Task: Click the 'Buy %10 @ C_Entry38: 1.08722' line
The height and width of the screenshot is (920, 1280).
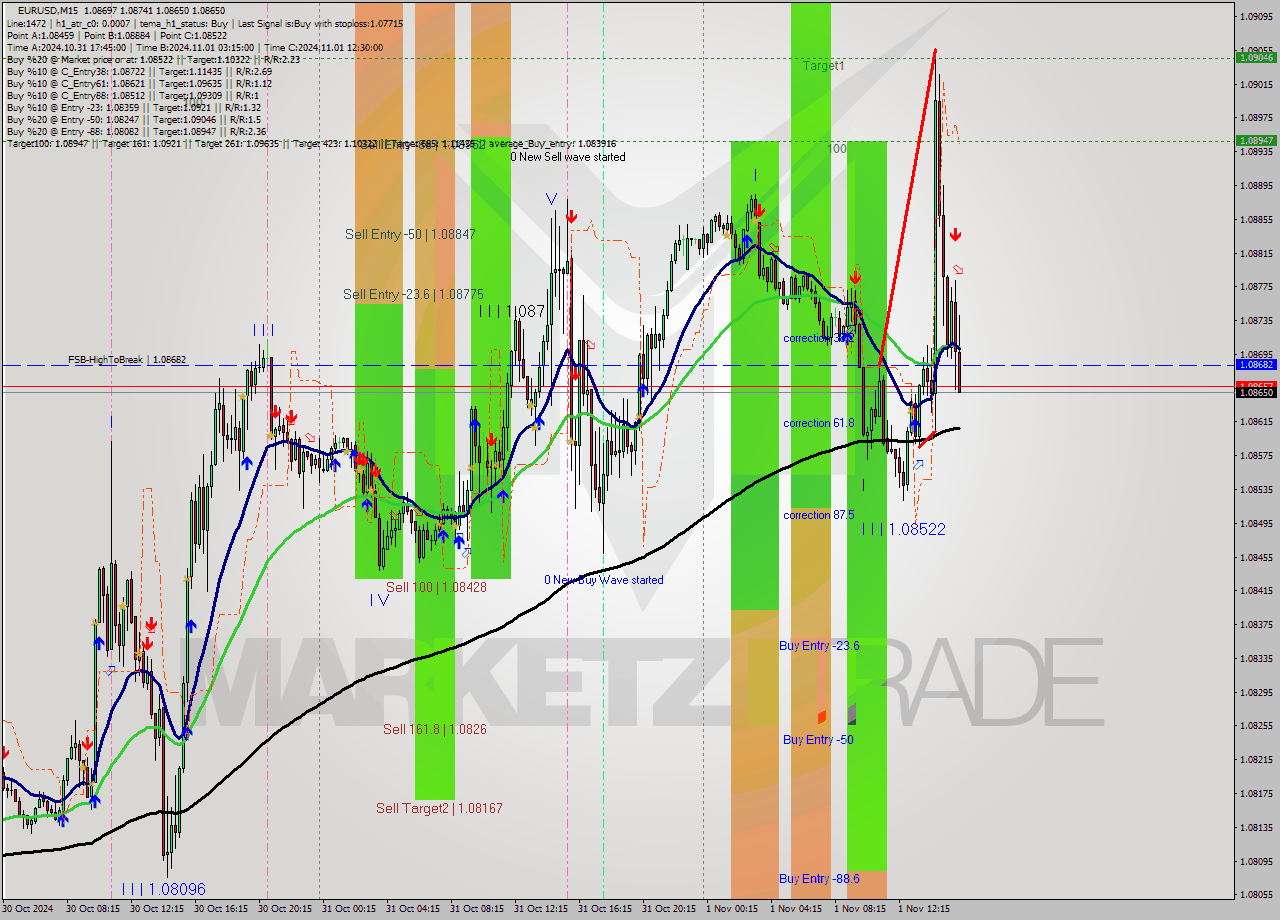Action: pos(76,71)
